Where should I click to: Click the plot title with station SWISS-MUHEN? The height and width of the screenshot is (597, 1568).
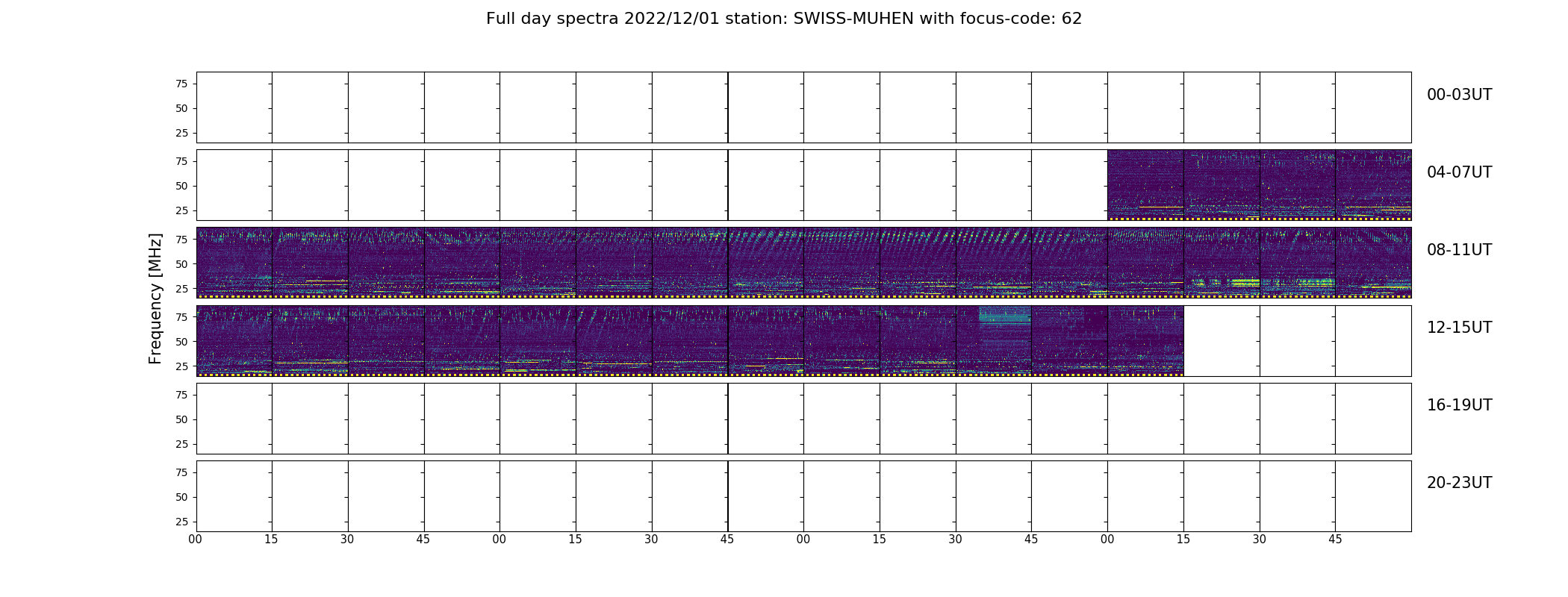(x=783, y=19)
